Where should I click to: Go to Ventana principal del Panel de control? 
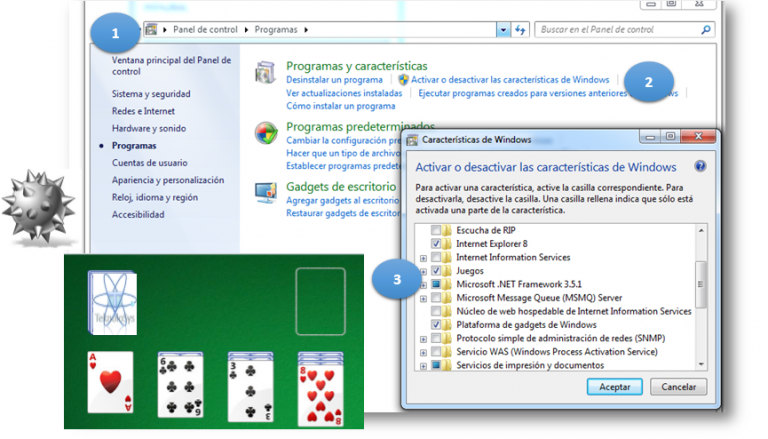click(171, 66)
